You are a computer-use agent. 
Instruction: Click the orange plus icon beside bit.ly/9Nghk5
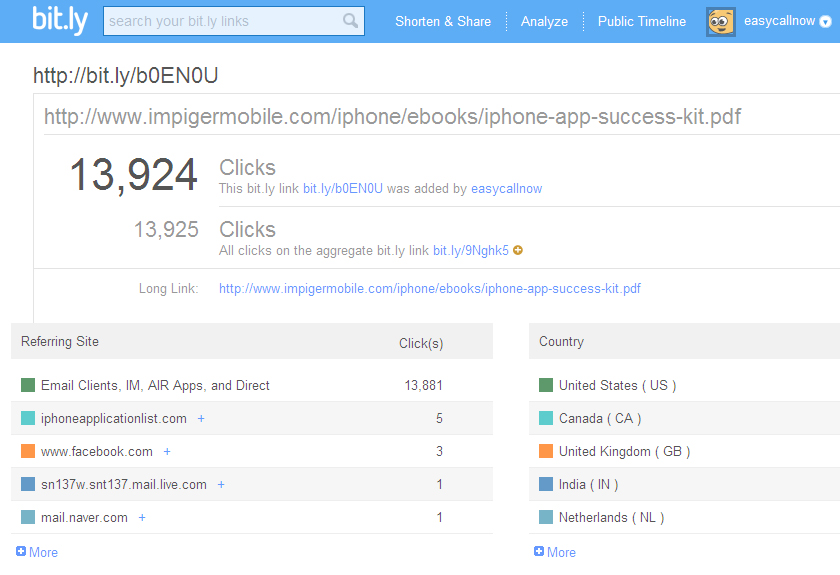coord(518,251)
